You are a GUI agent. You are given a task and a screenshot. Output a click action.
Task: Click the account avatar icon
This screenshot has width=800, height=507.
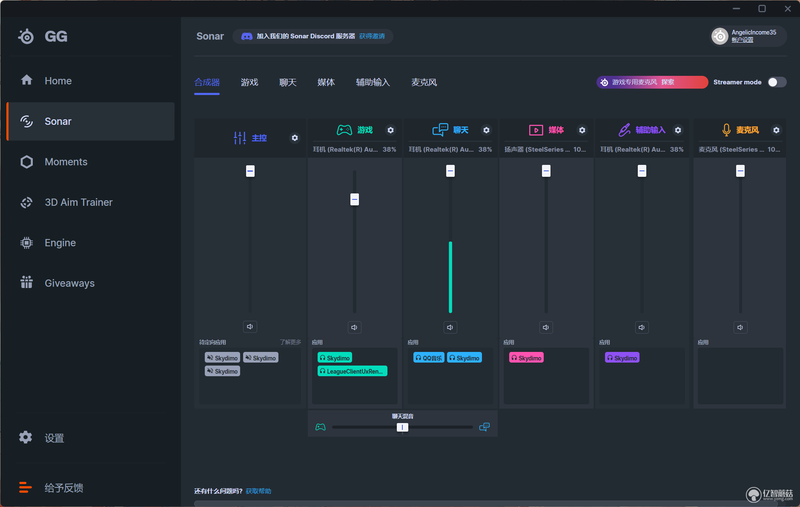pyautogui.click(x=719, y=36)
